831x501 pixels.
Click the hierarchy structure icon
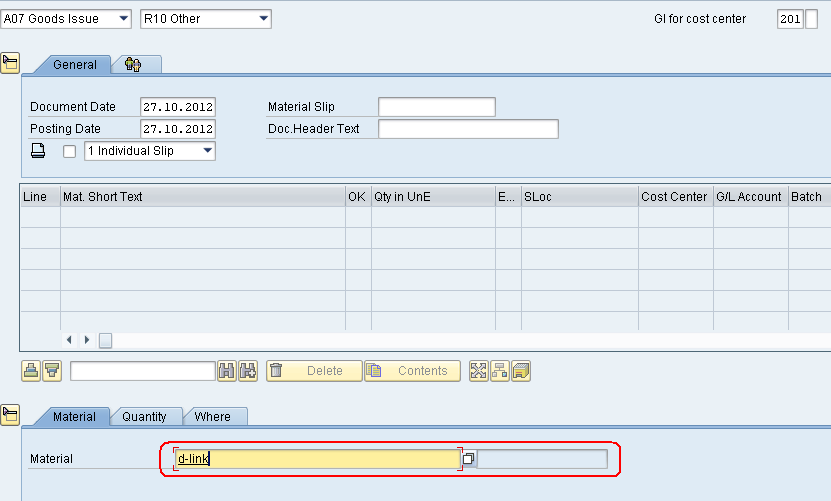(x=500, y=371)
